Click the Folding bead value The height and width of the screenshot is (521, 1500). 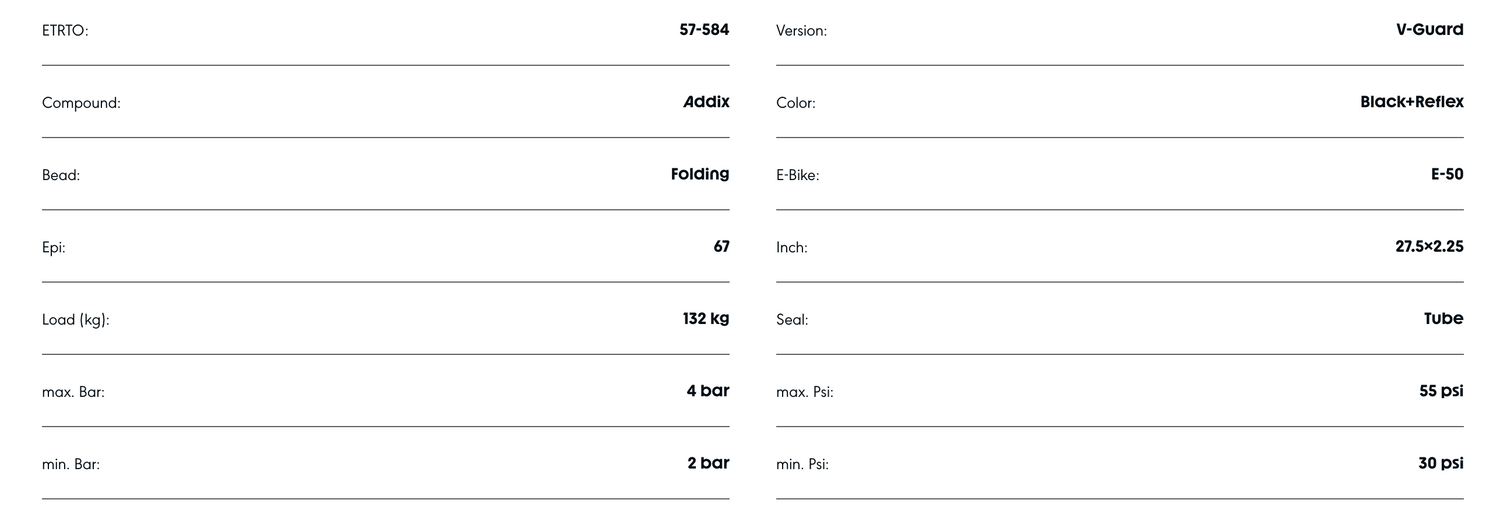click(x=699, y=174)
